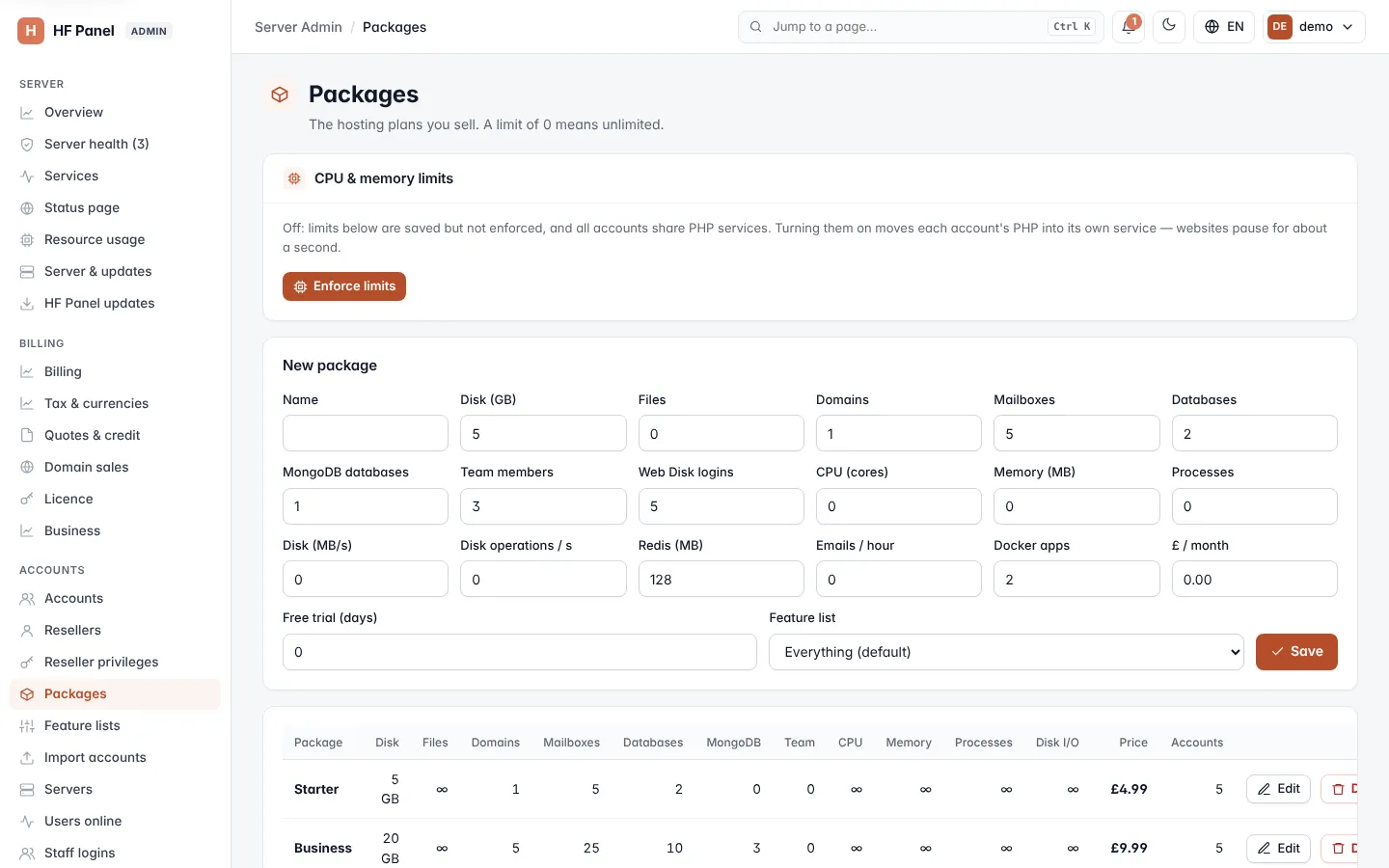
Task: Expand the demo user account menu
Action: 1315,27
